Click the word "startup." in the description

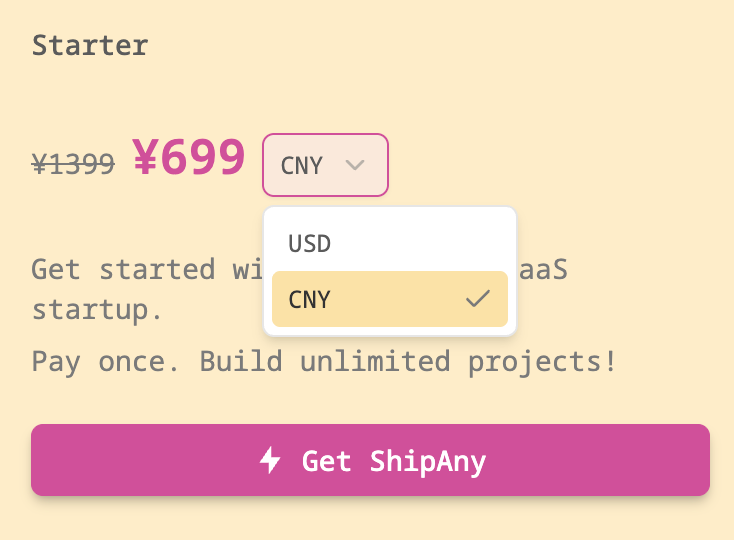97,309
